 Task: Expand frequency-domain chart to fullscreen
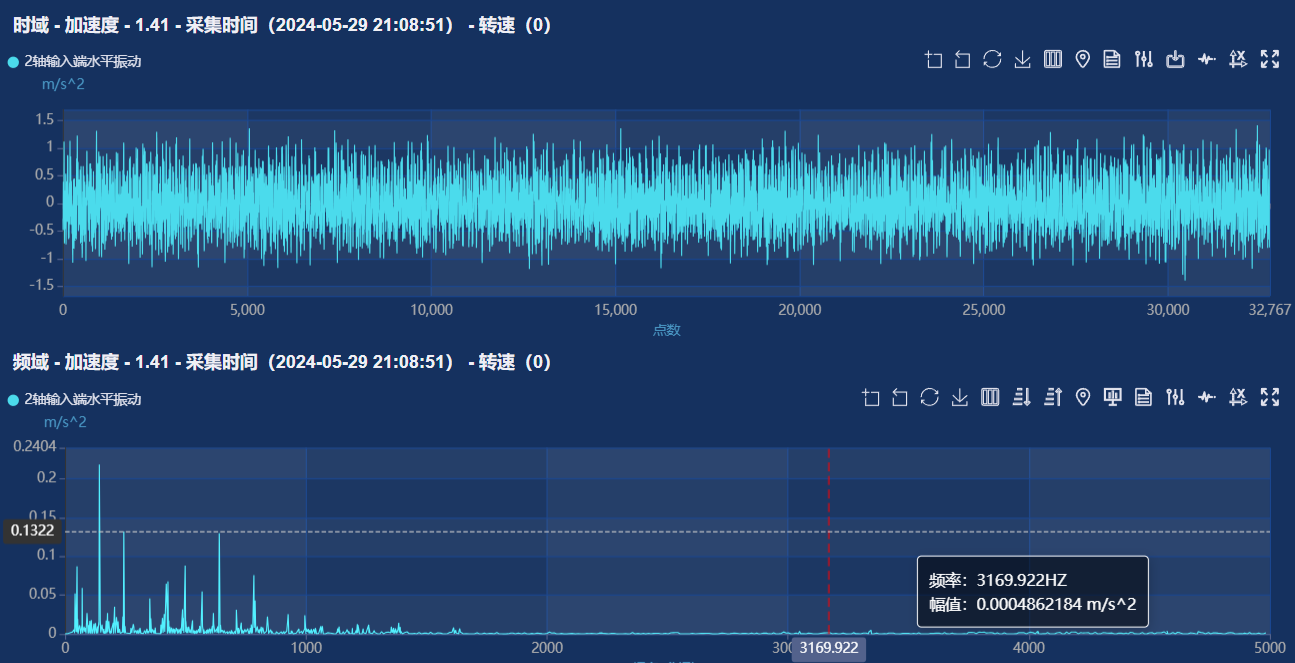point(1270,398)
